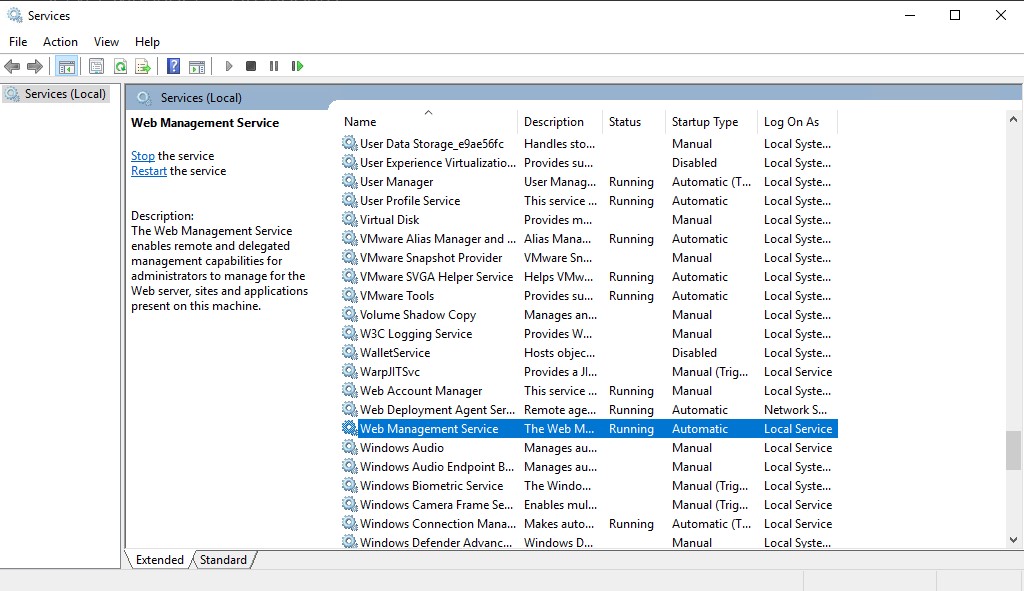
Task: Sort by the Description column header
Action: [560, 122]
